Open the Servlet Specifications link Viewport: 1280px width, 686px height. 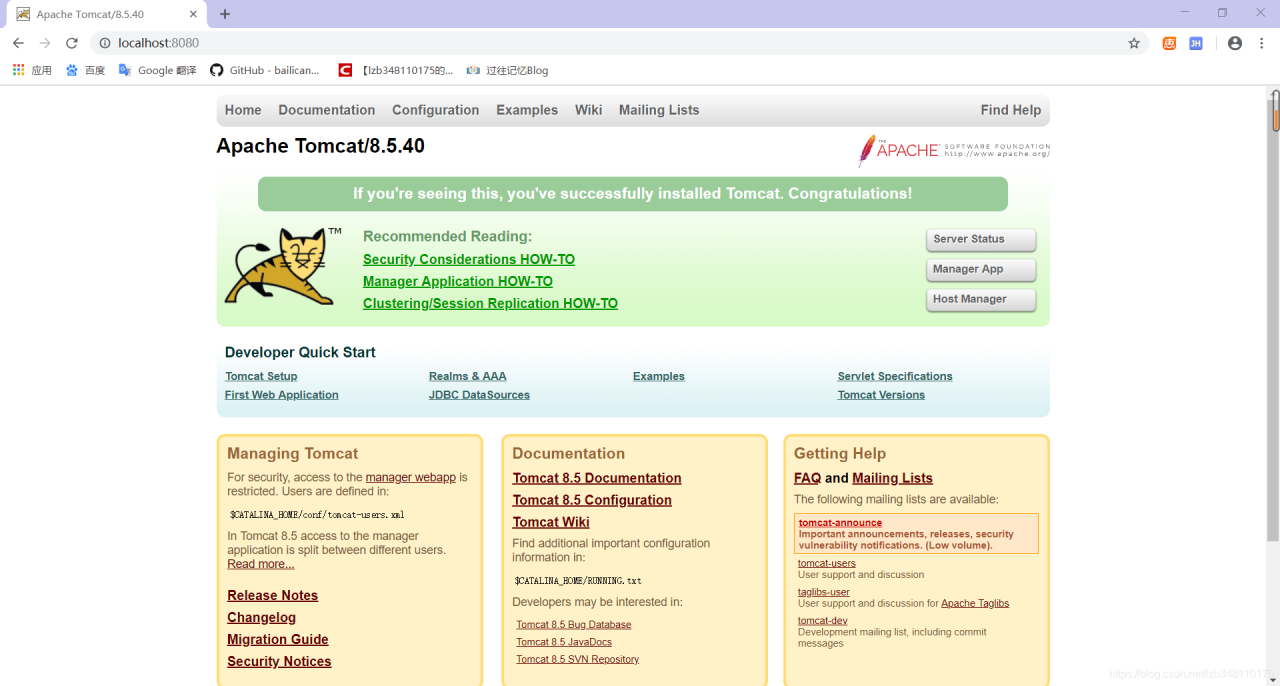[895, 376]
